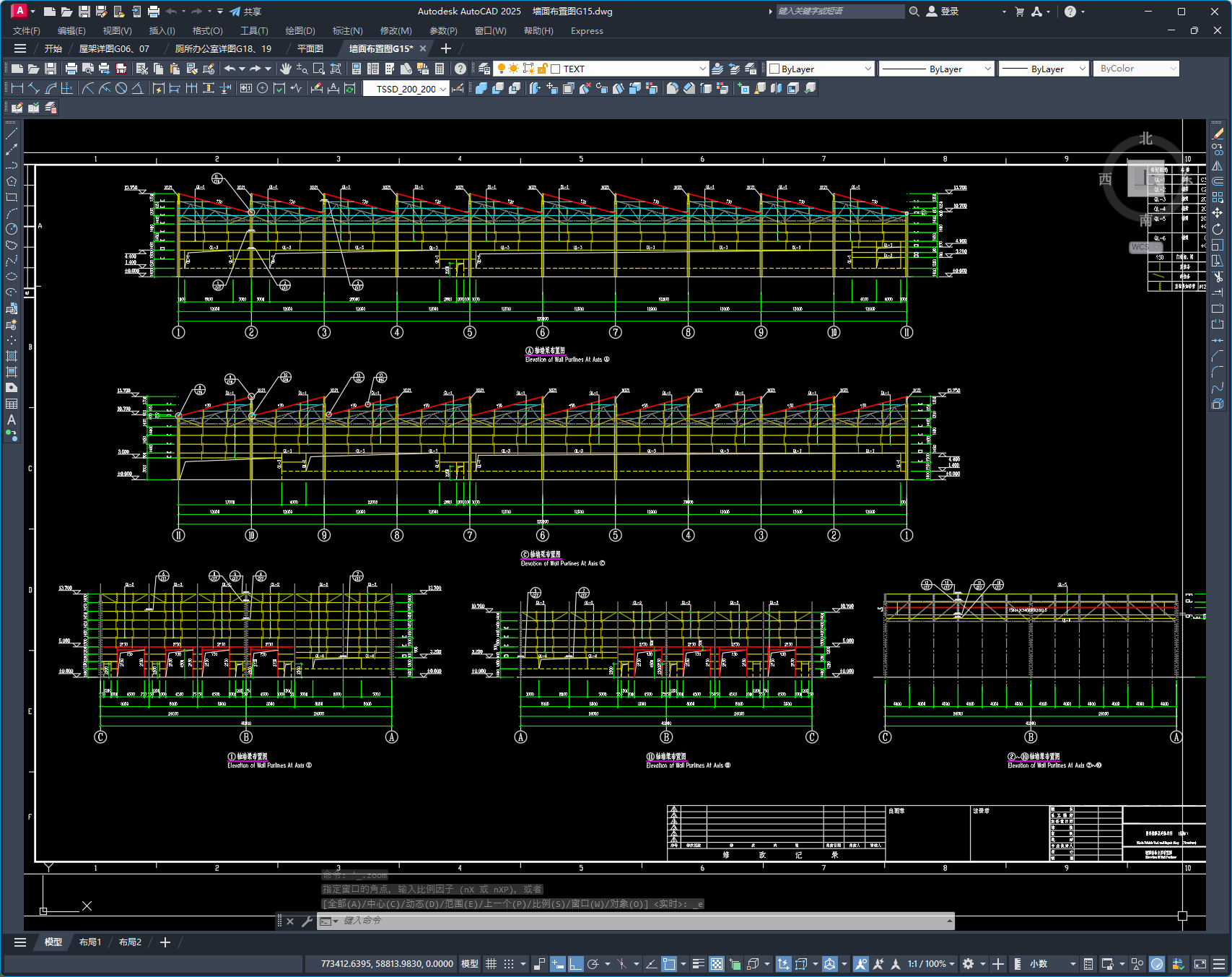Toggle object snap in status bar
The width and height of the screenshot is (1232, 977).
coord(669,964)
